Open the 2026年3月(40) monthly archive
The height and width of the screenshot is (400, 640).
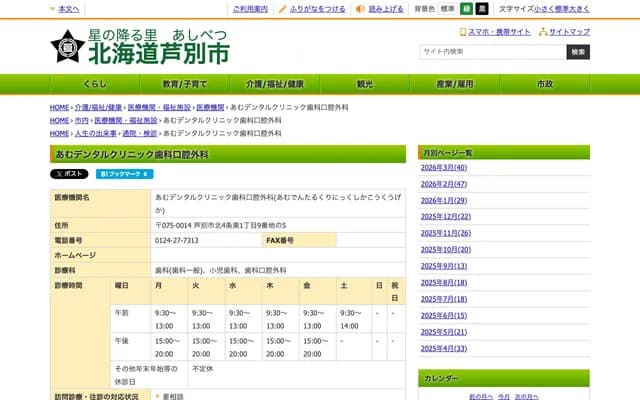tap(444, 168)
